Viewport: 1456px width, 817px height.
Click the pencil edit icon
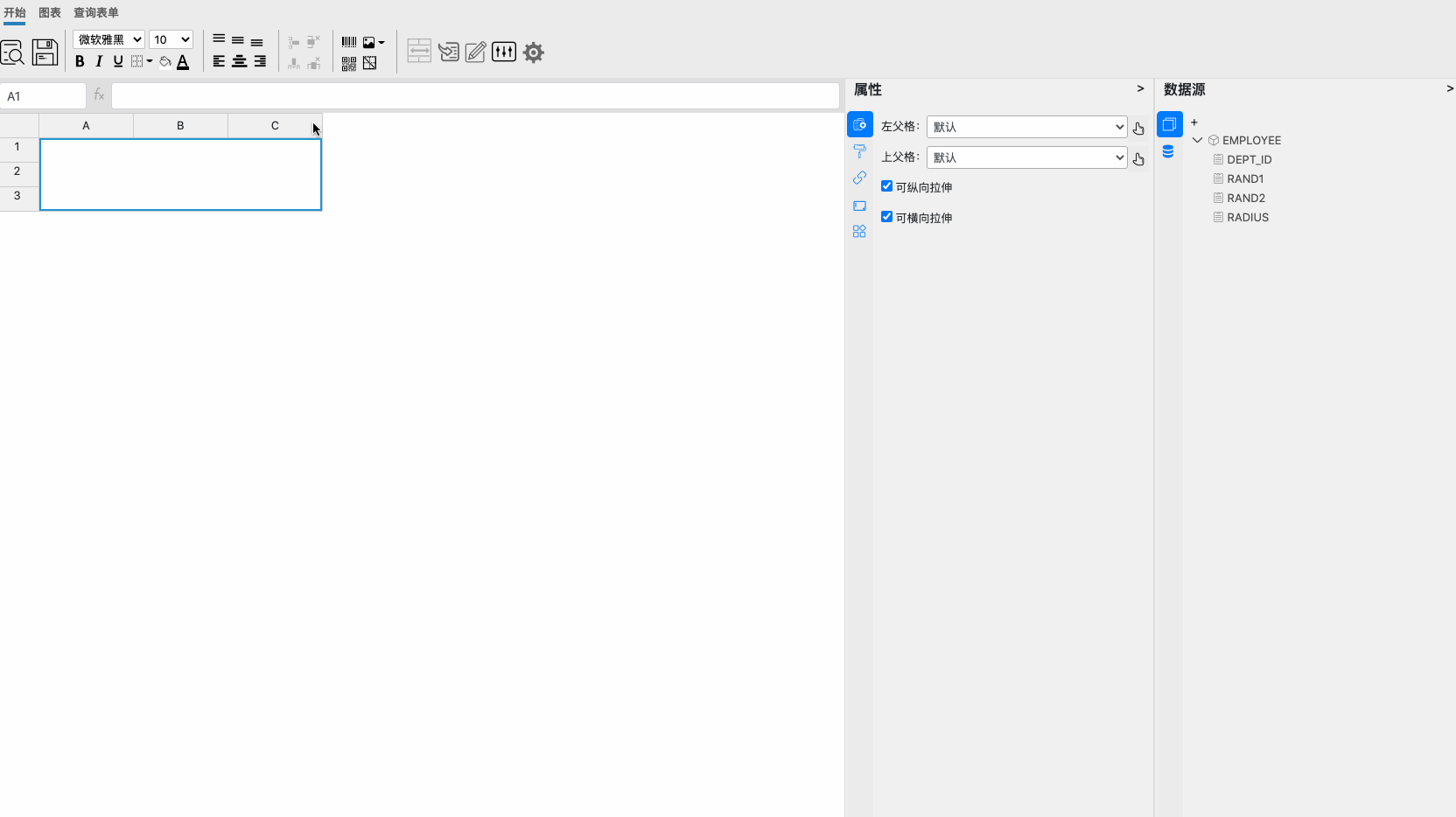point(475,52)
